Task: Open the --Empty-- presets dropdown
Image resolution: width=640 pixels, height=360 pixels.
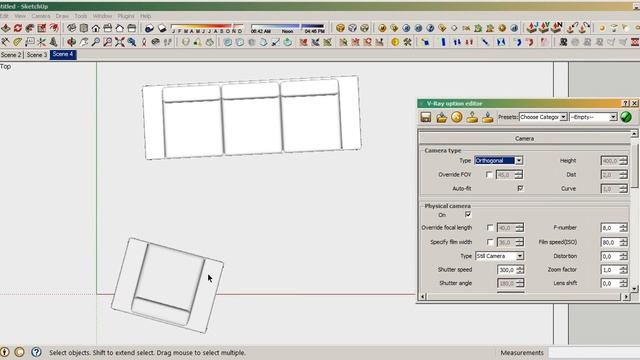Action: tap(593, 117)
